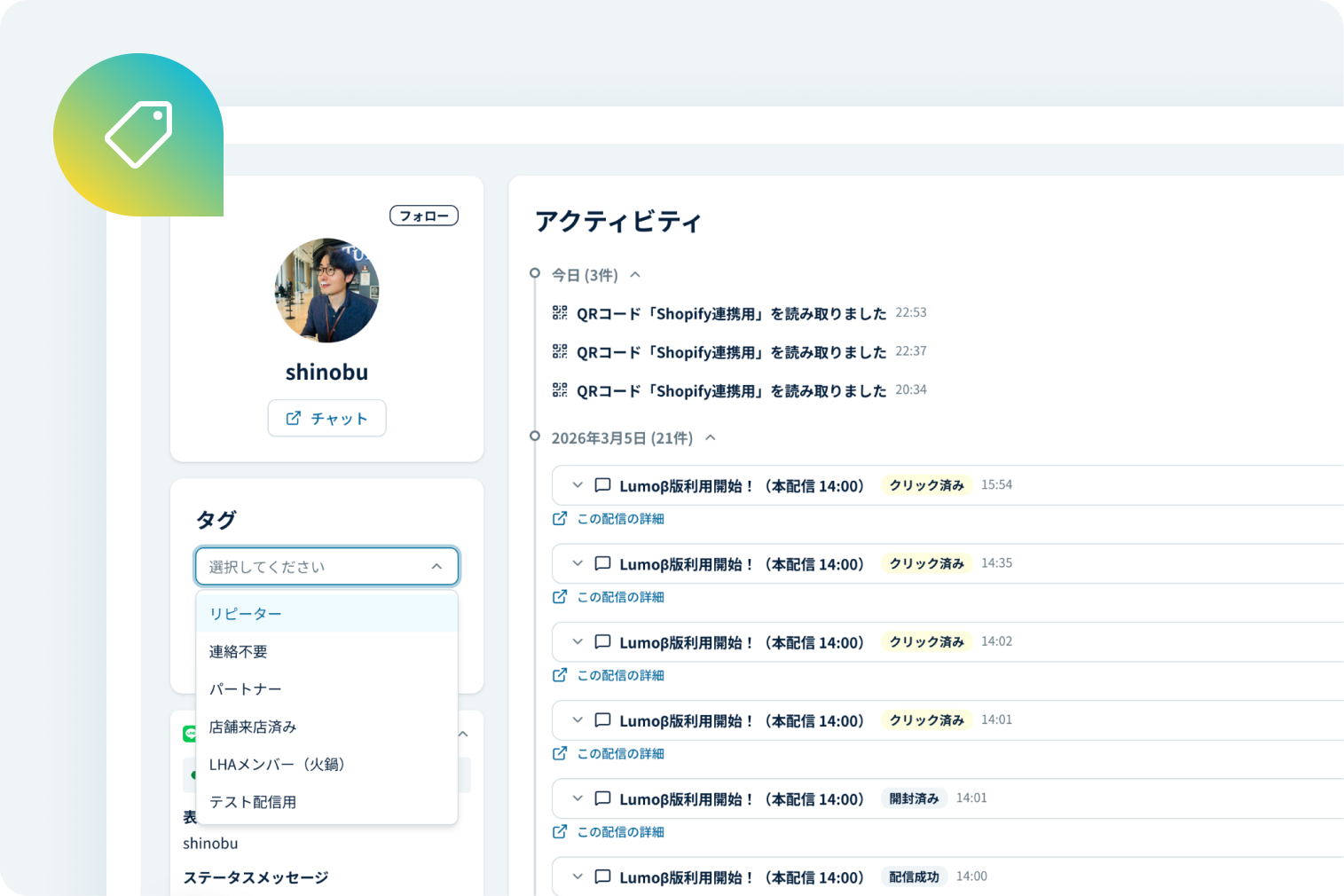The image size is (1344, 896).
Task: Collapse the LINE account section in the sidebar
Action: point(462,734)
